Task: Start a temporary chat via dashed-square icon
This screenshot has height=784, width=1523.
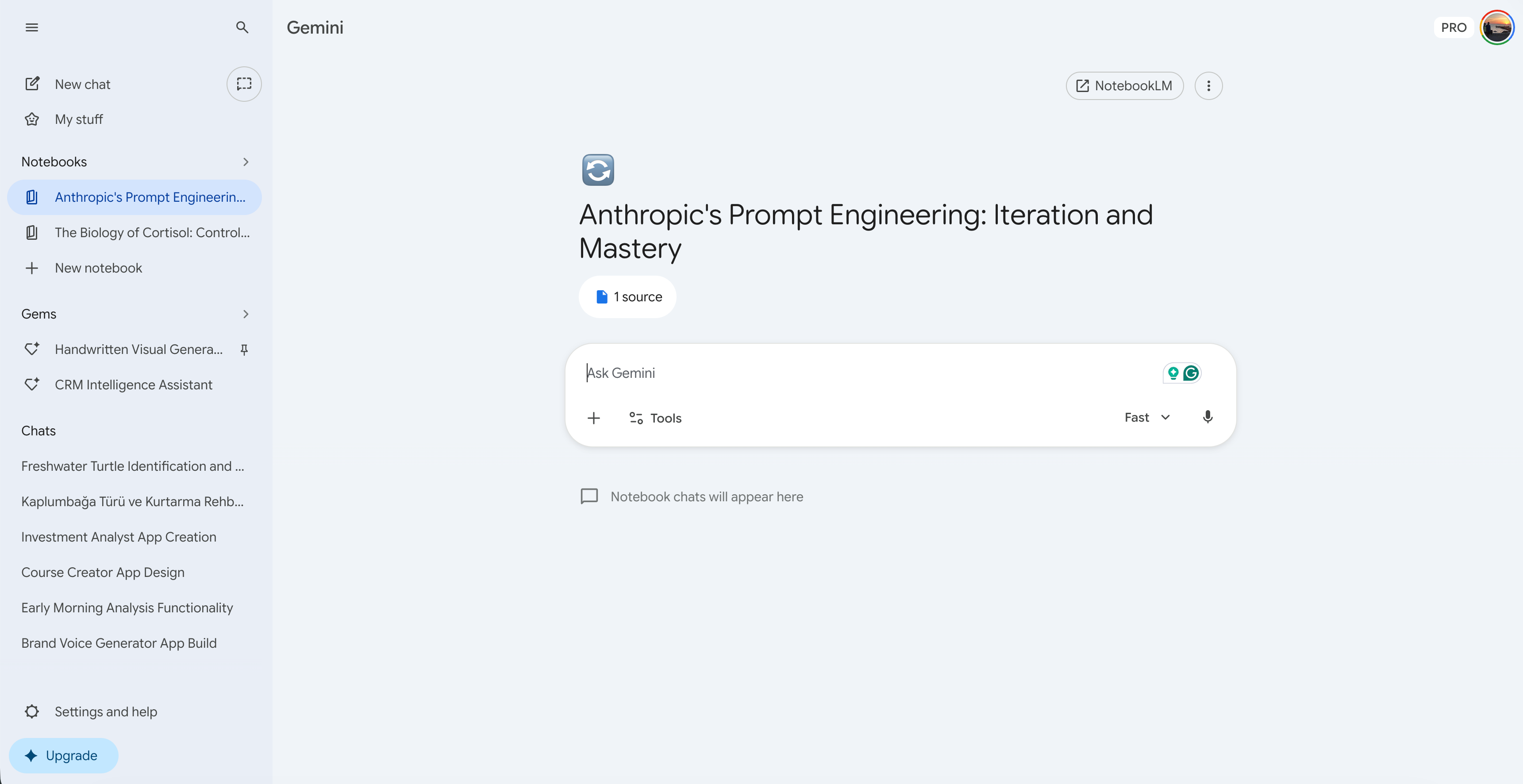Action: pos(244,84)
